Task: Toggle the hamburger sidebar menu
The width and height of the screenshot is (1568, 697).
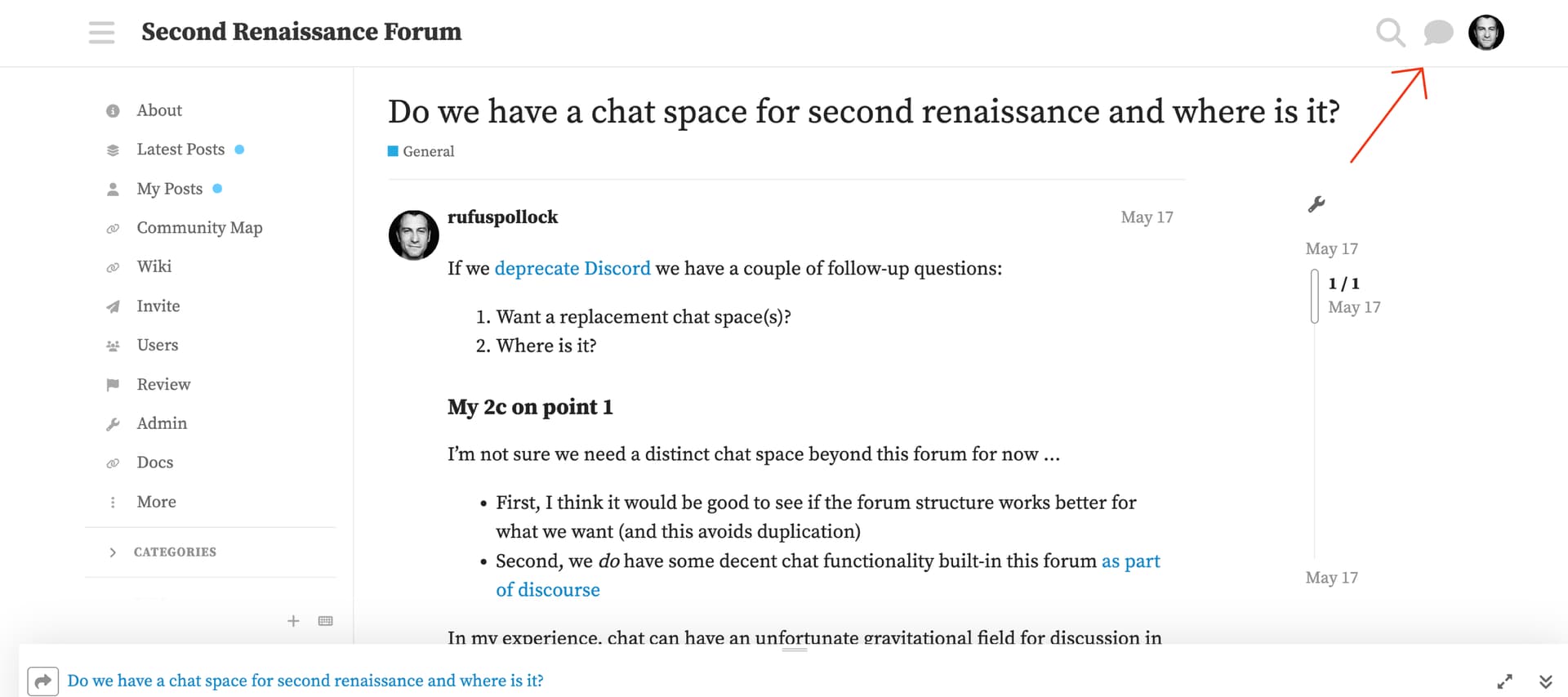Action: (x=102, y=33)
